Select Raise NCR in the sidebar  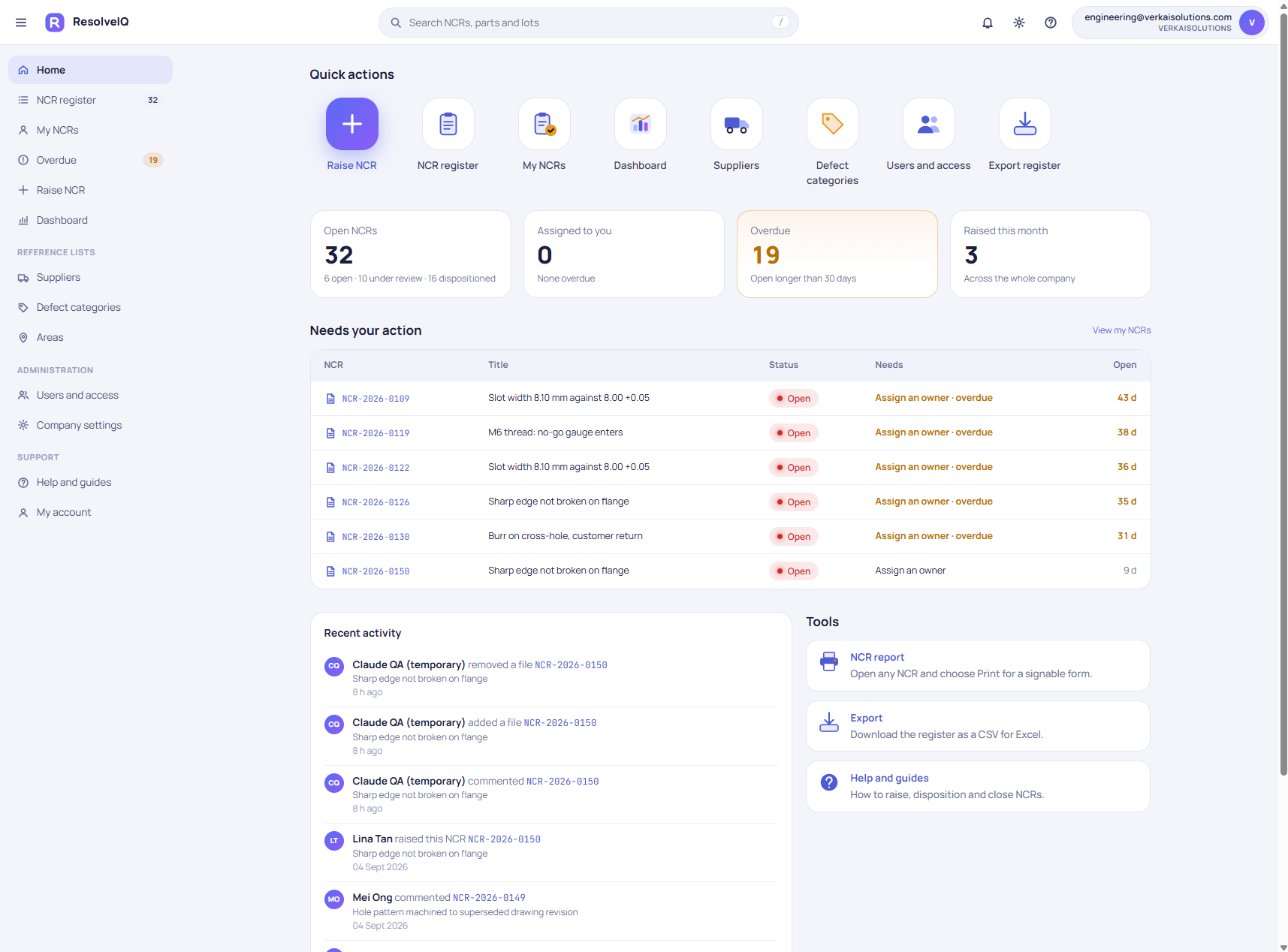(x=90, y=190)
